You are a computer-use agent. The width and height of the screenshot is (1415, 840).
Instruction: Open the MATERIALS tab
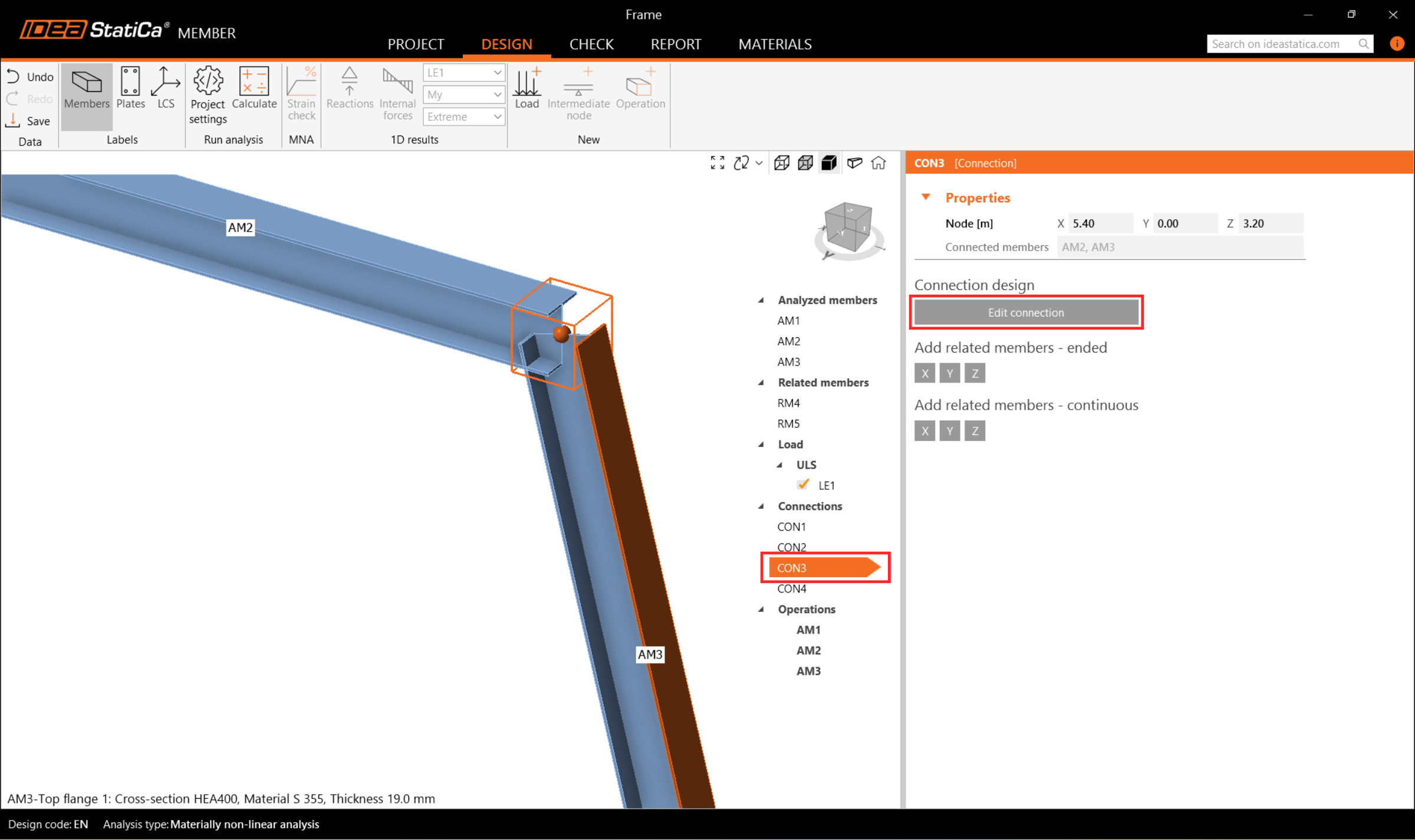[775, 44]
